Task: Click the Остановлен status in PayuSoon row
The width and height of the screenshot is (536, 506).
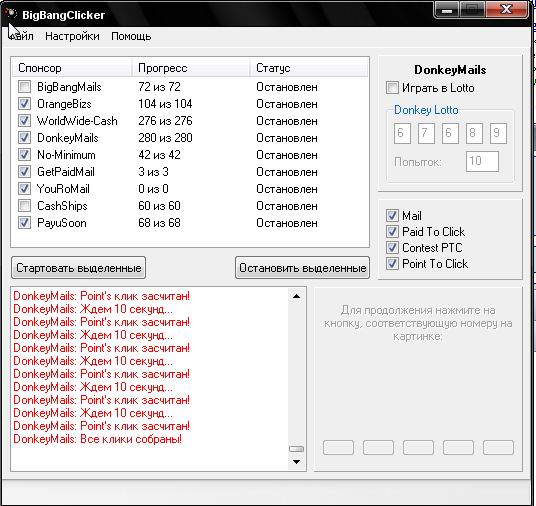Action: 287,223
